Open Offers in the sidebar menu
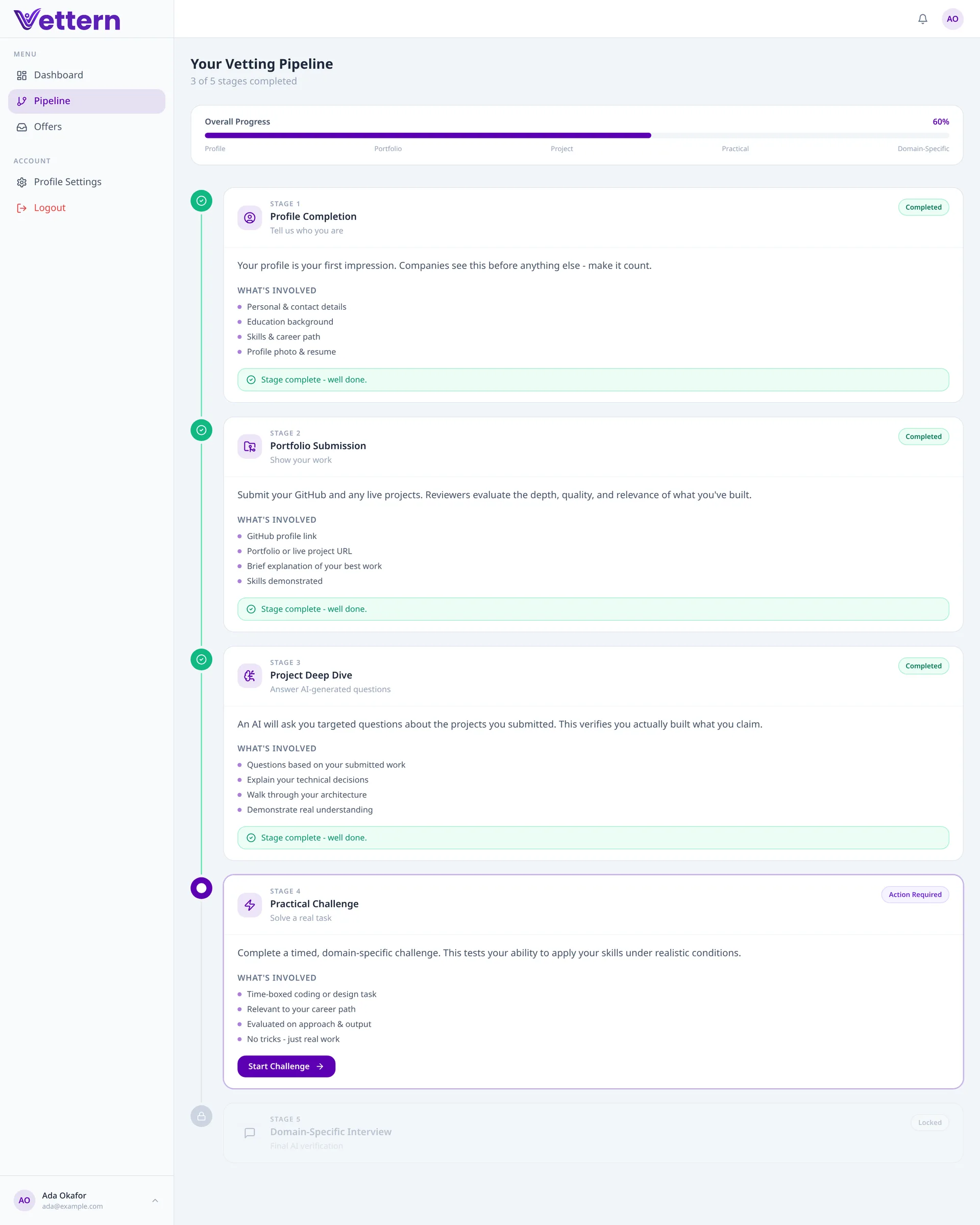Screen dimensions: 980x1225 click(86, 127)
